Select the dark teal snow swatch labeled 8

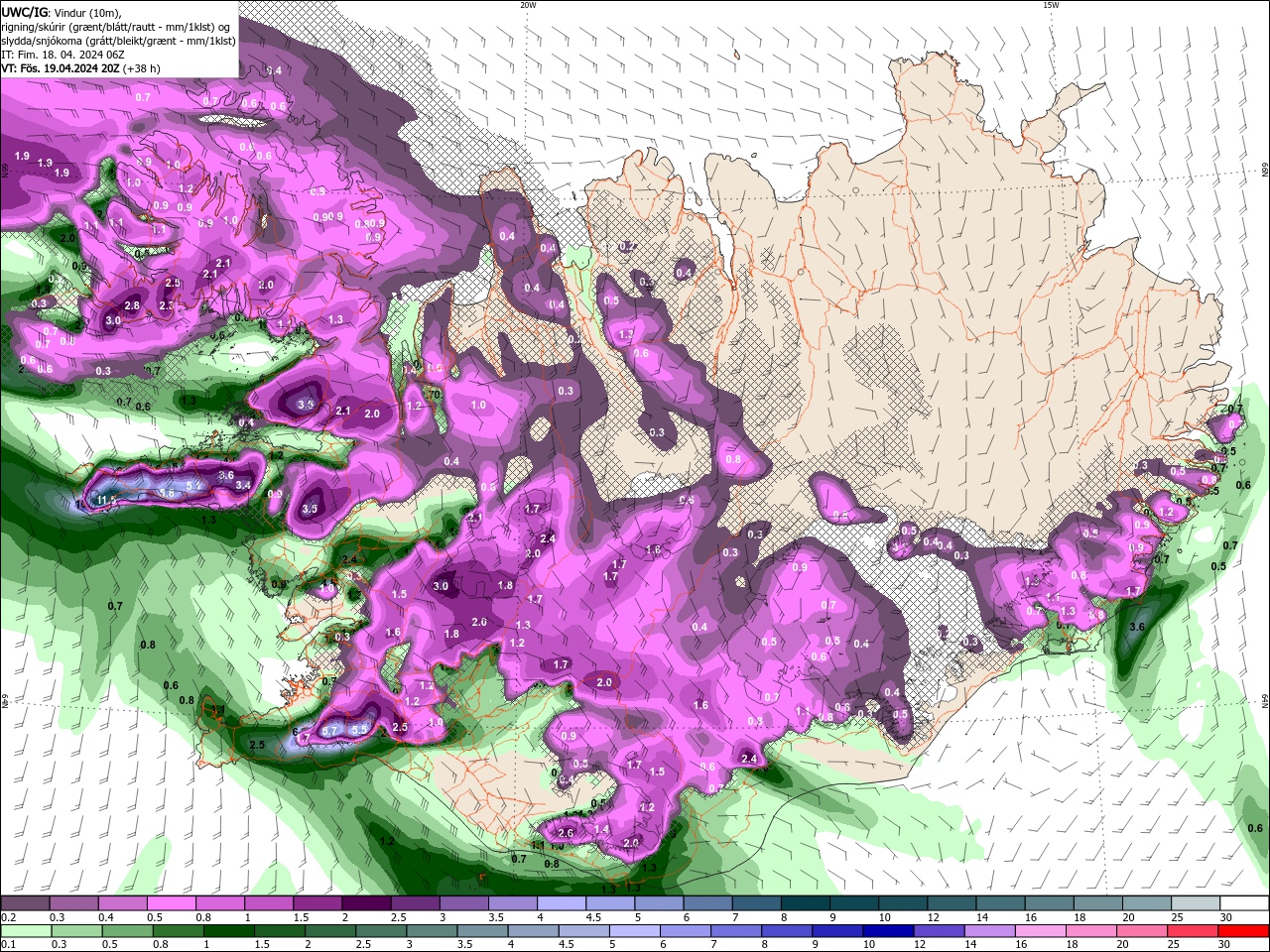(x=804, y=902)
